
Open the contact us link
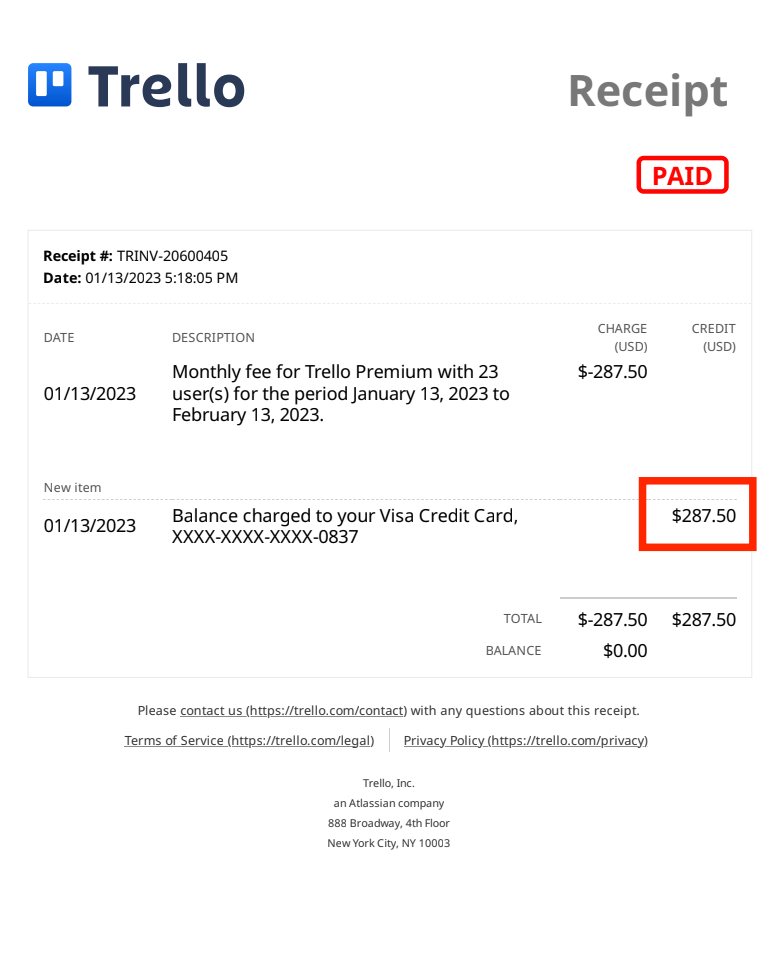pyautogui.click(x=294, y=710)
